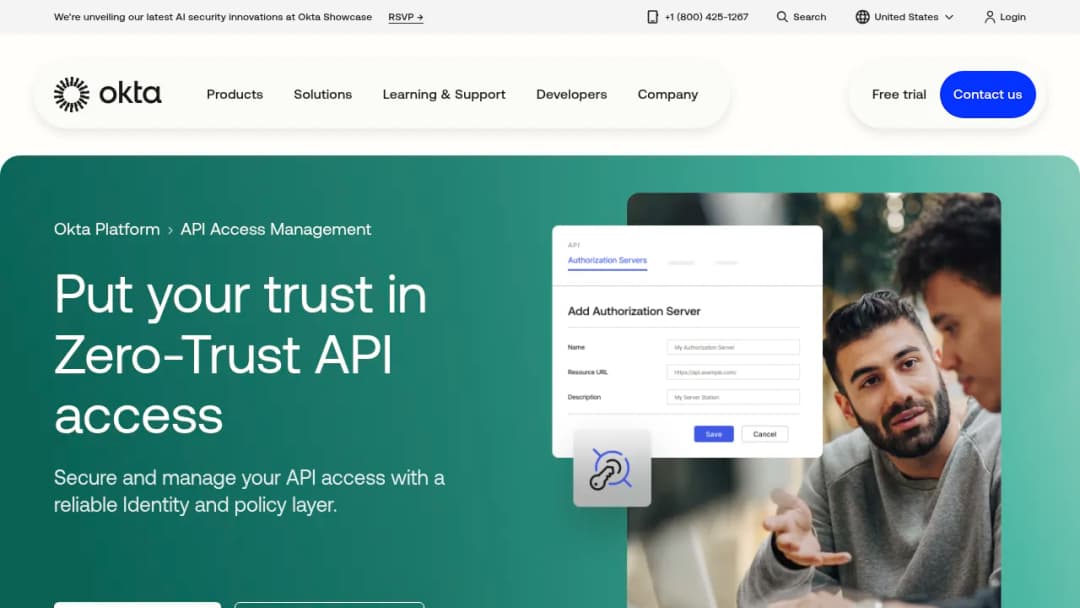The width and height of the screenshot is (1080, 608).
Task: Click the key magnifier icon tile
Action: [612, 469]
